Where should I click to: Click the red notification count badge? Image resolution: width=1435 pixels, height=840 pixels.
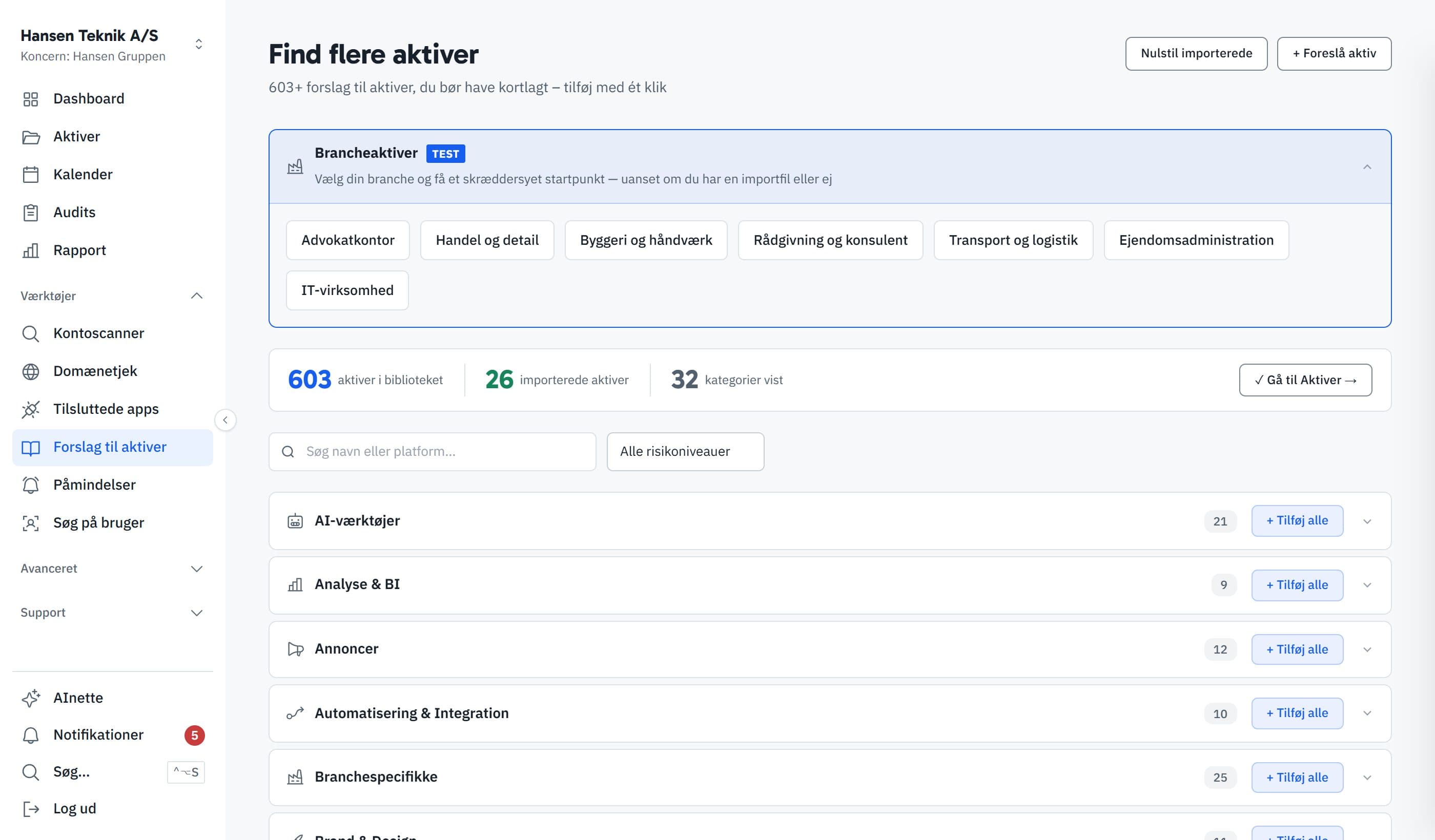pos(194,736)
